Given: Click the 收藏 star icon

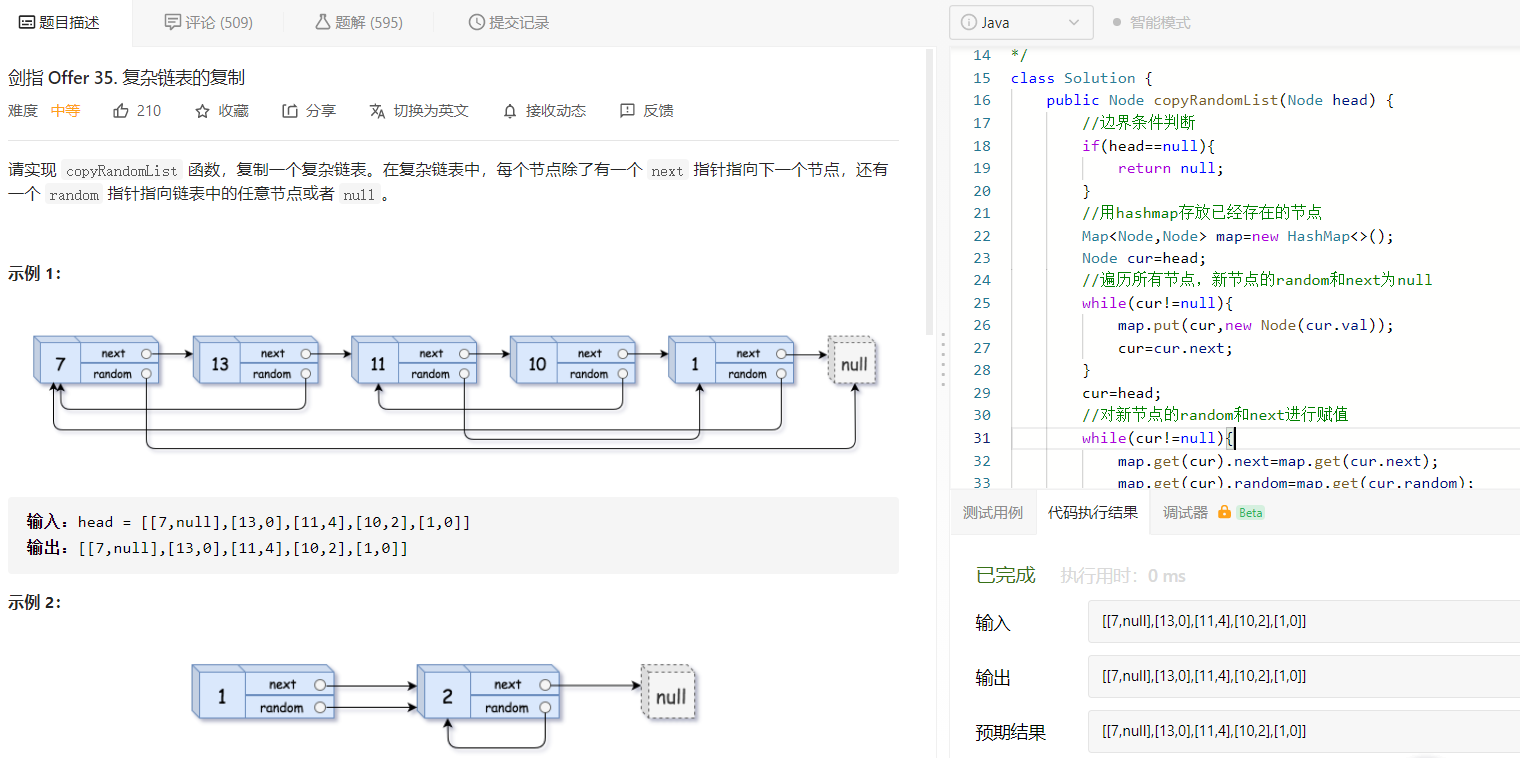Looking at the screenshot, I should (202, 111).
